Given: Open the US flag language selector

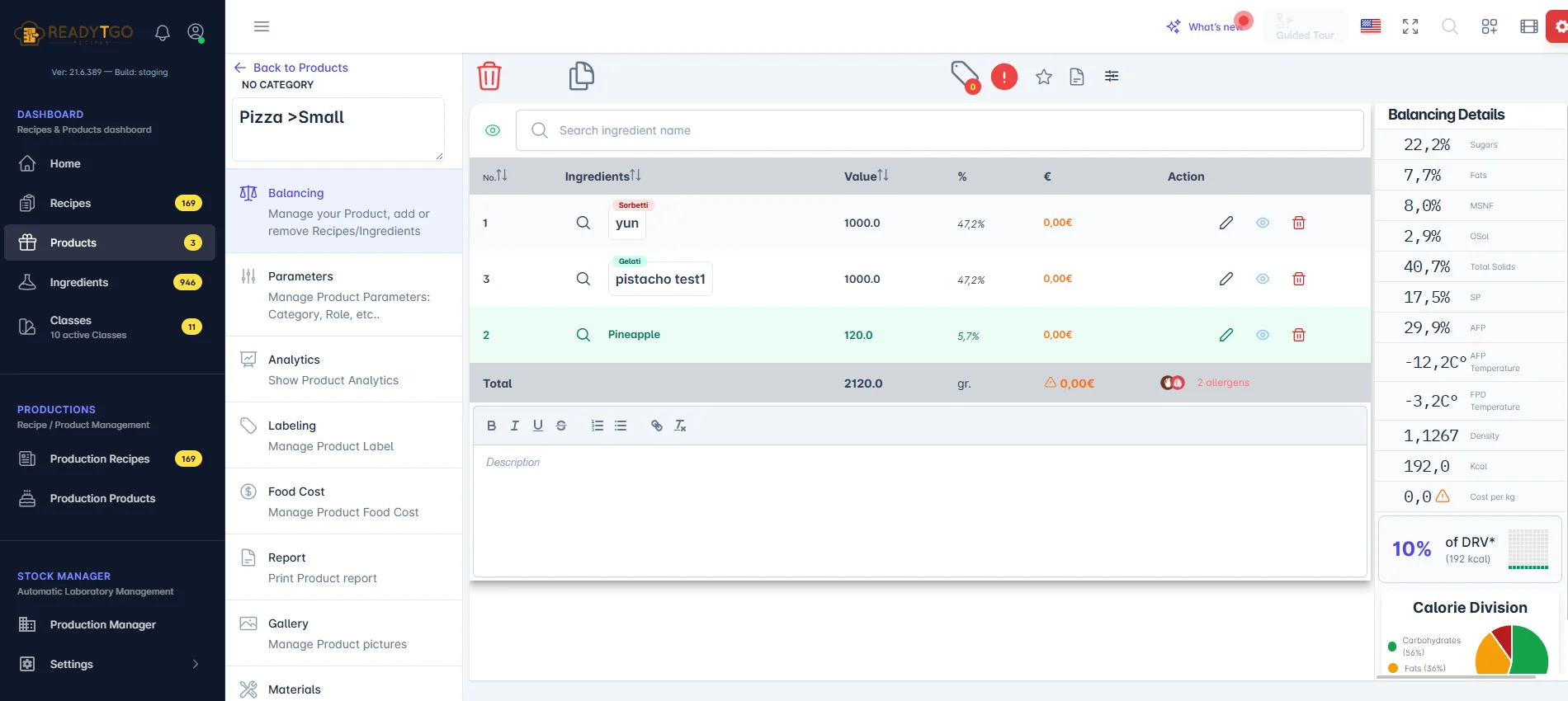Looking at the screenshot, I should pos(1371,26).
